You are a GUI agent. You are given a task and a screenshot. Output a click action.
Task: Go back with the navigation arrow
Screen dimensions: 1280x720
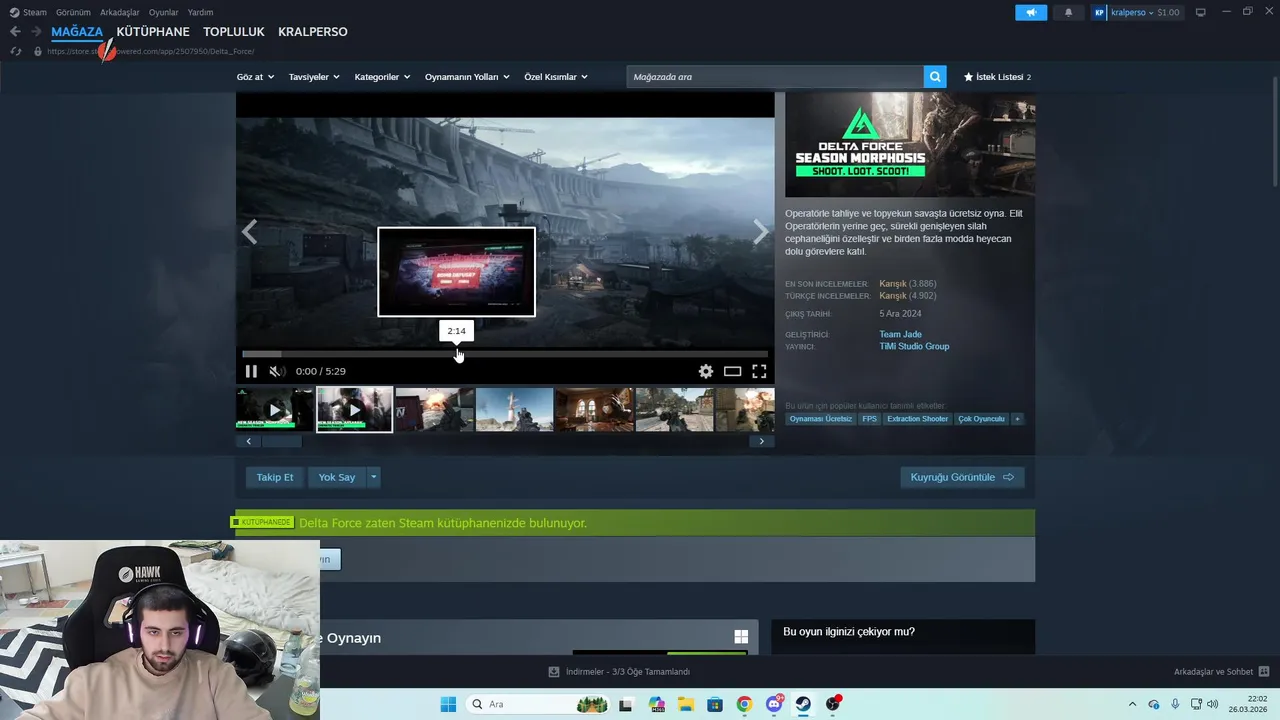[15, 32]
